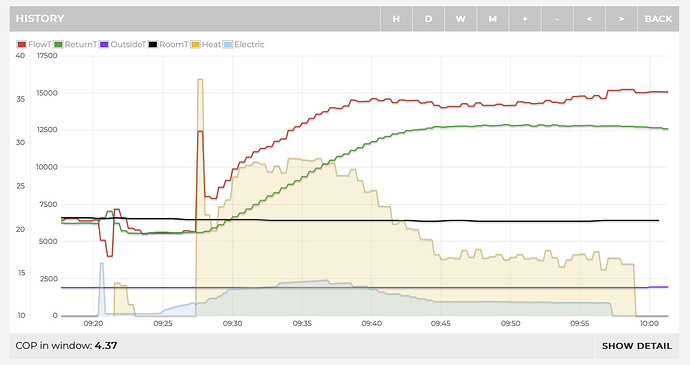Click the black RoomT legend swatch

point(153,44)
